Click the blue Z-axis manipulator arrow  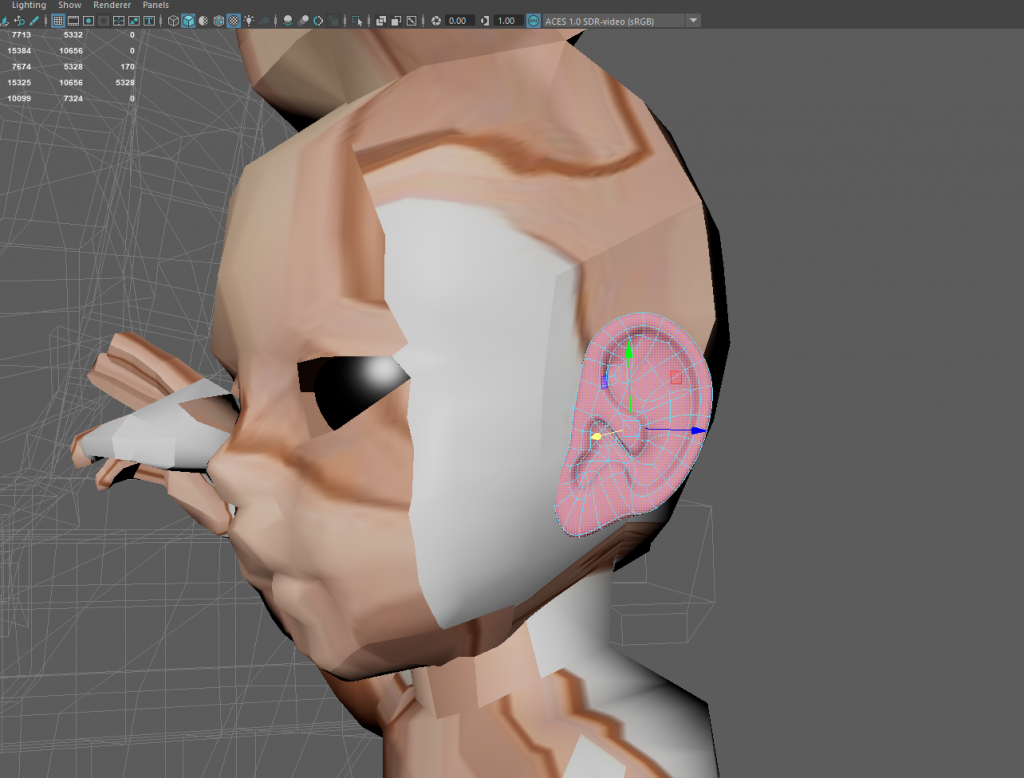pyautogui.click(x=699, y=431)
